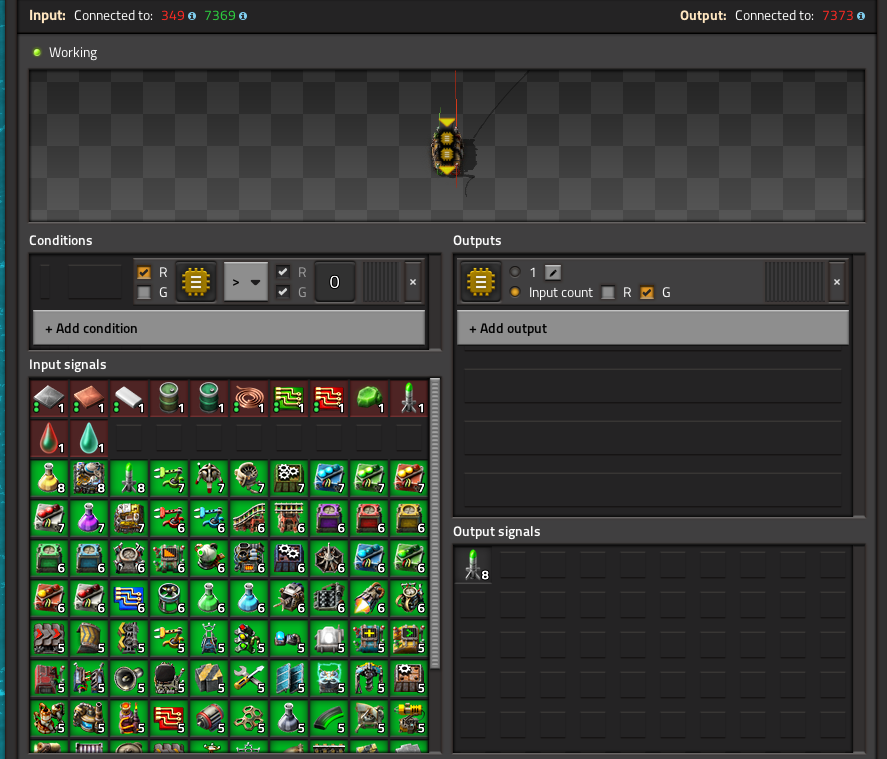
Task: Select the rail signal traffic light icon
Action: click(249, 639)
